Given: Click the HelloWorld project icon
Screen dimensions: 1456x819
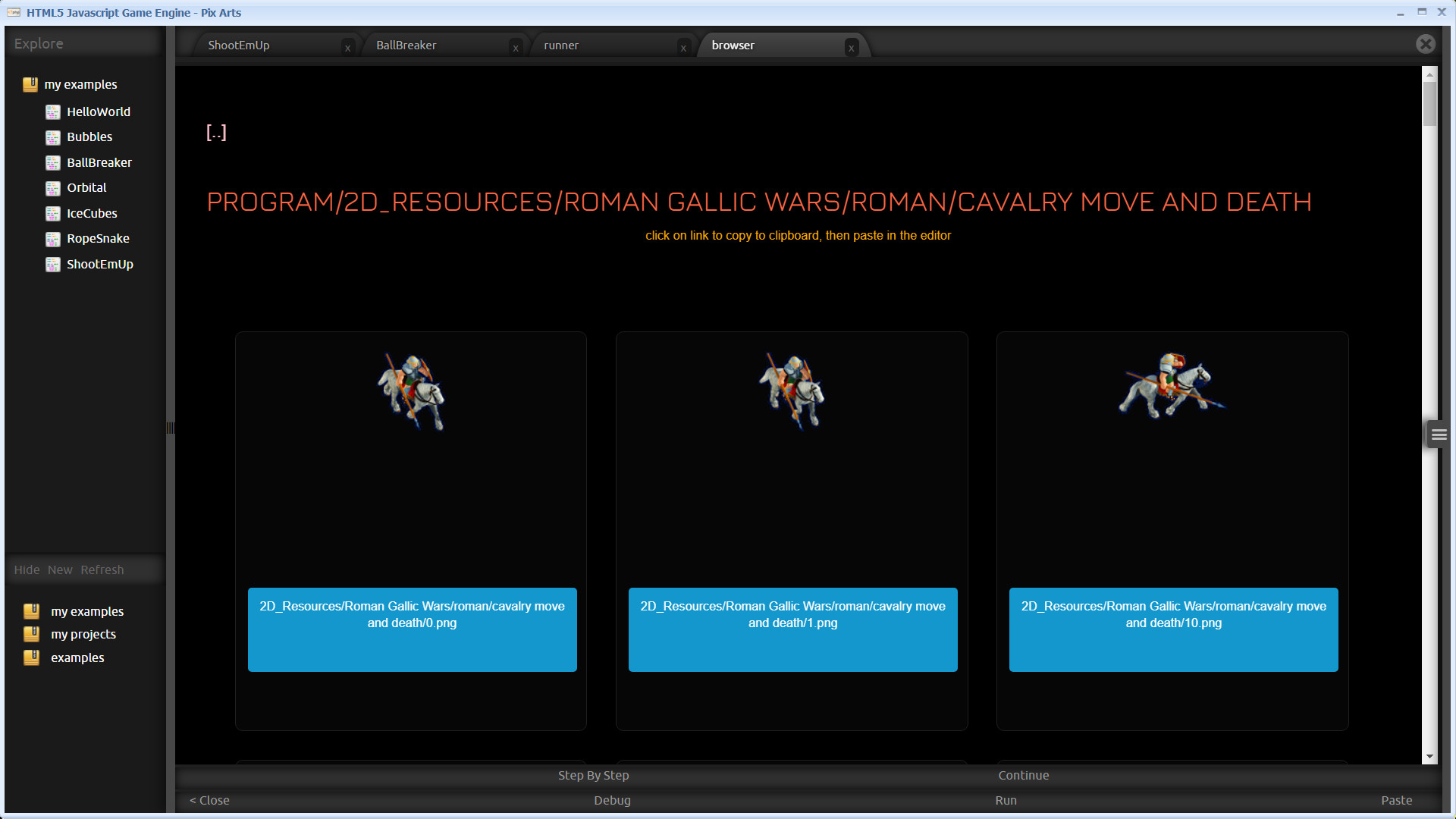Looking at the screenshot, I should pos(53,111).
